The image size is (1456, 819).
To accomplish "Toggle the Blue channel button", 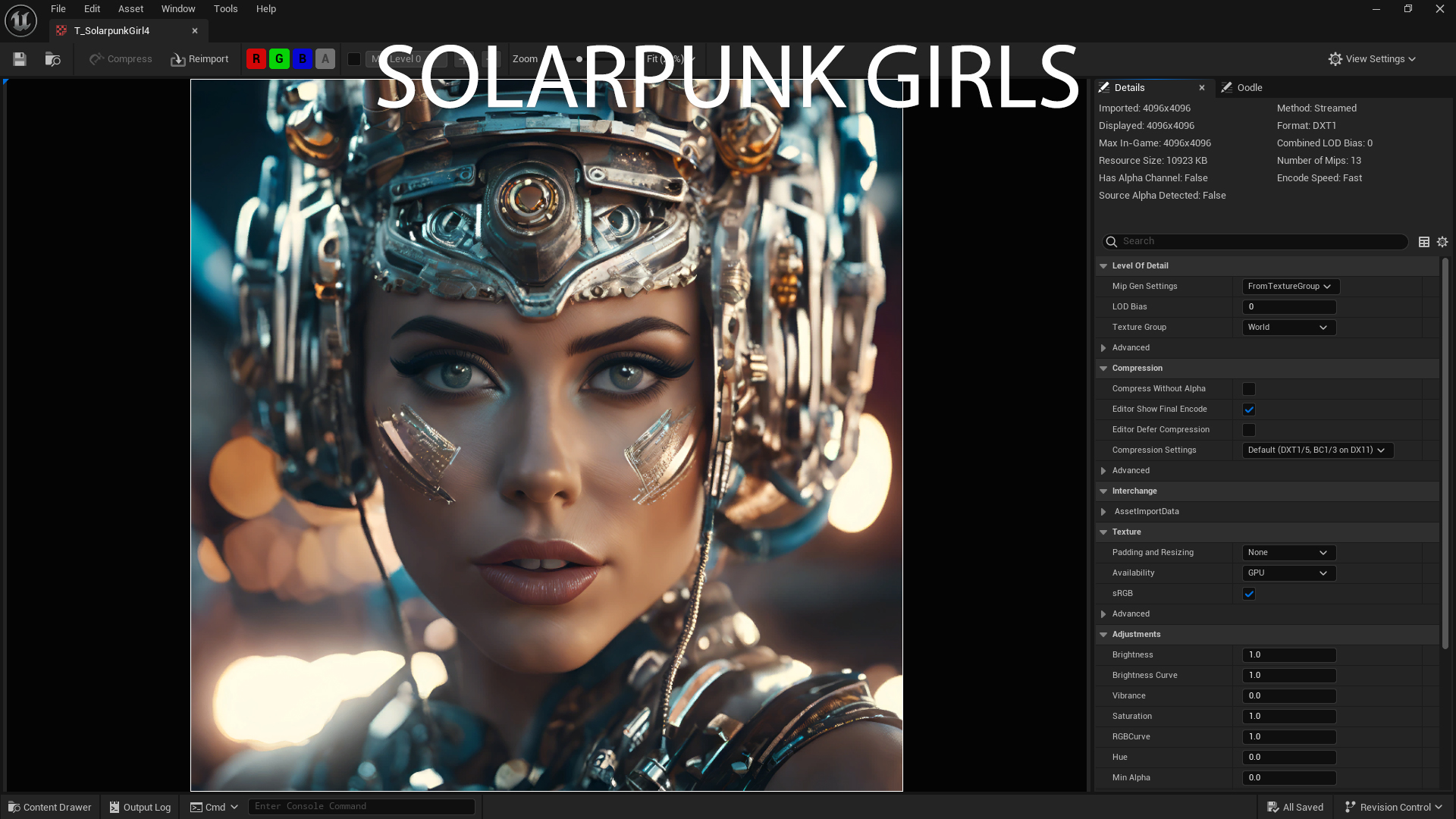I will (x=303, y=59).
